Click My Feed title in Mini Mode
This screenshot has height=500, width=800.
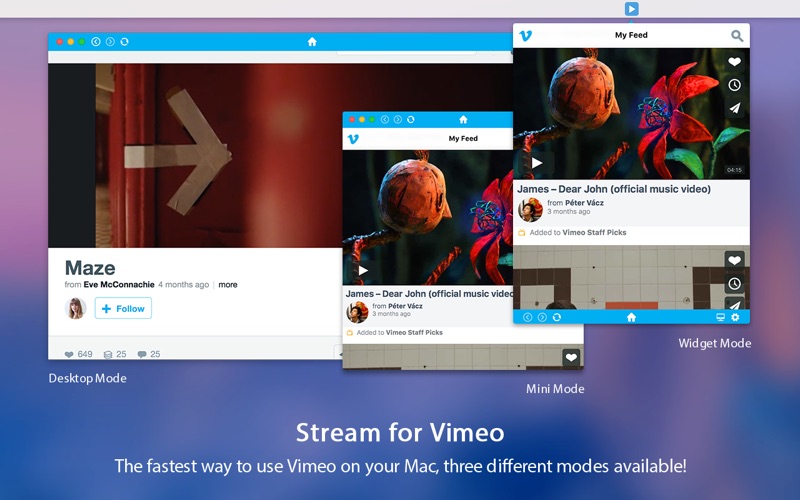pos(463,138)
